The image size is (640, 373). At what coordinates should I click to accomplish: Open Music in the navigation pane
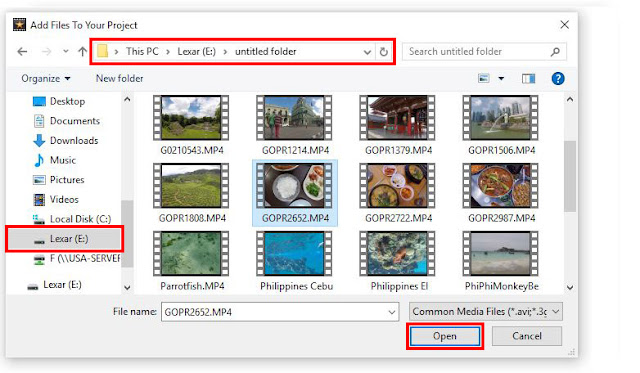point(55,160)
